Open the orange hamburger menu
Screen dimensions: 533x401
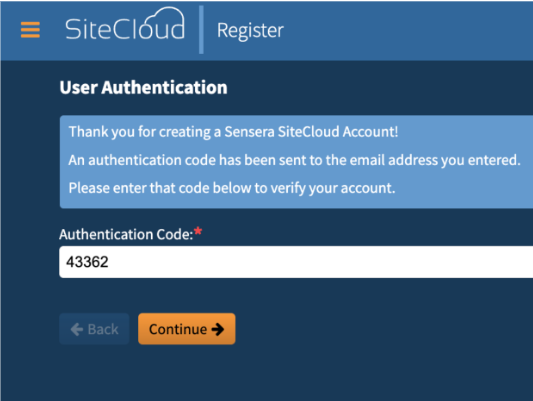pyautogui.click(x=30, y=30)
